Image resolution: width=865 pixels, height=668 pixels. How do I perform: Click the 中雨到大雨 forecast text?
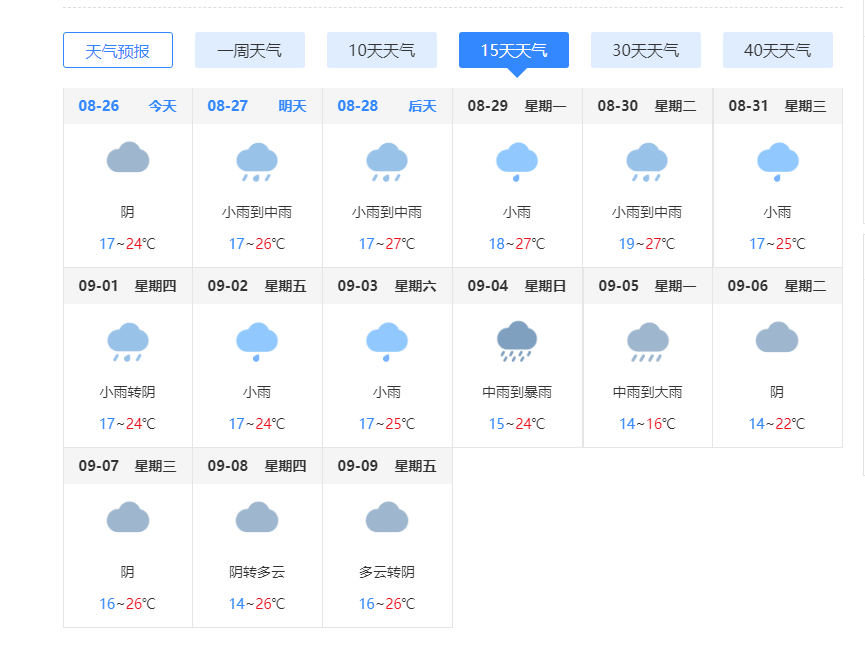(648, 392)
